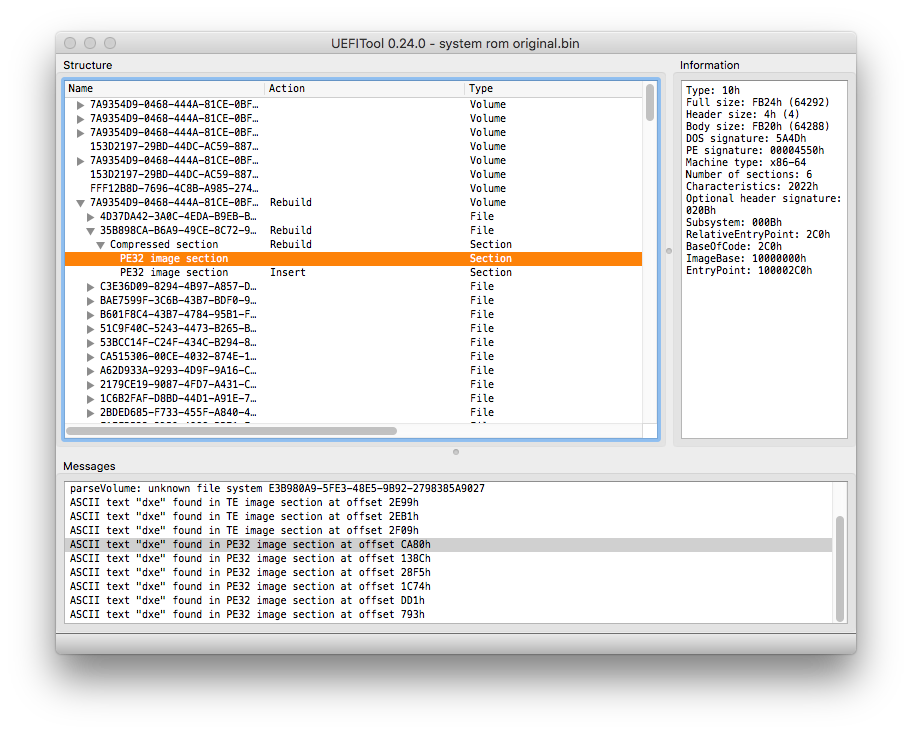The height and width of the screenshot is (734, 912).
Task: Click the Machine type: x86-64 info line
Action: [746, 163]
